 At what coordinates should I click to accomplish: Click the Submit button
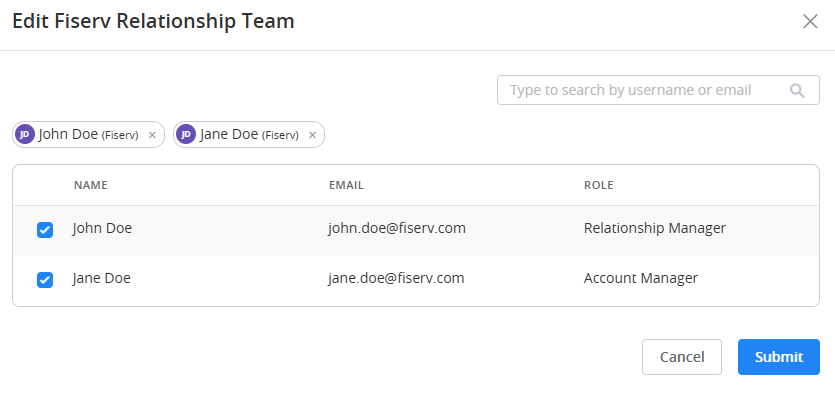tap(779, 357)
